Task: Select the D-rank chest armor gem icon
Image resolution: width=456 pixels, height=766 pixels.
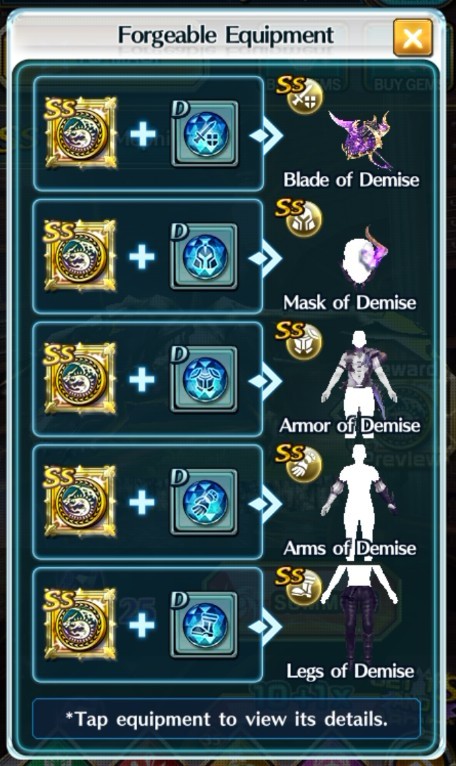Action: (204, 379)
